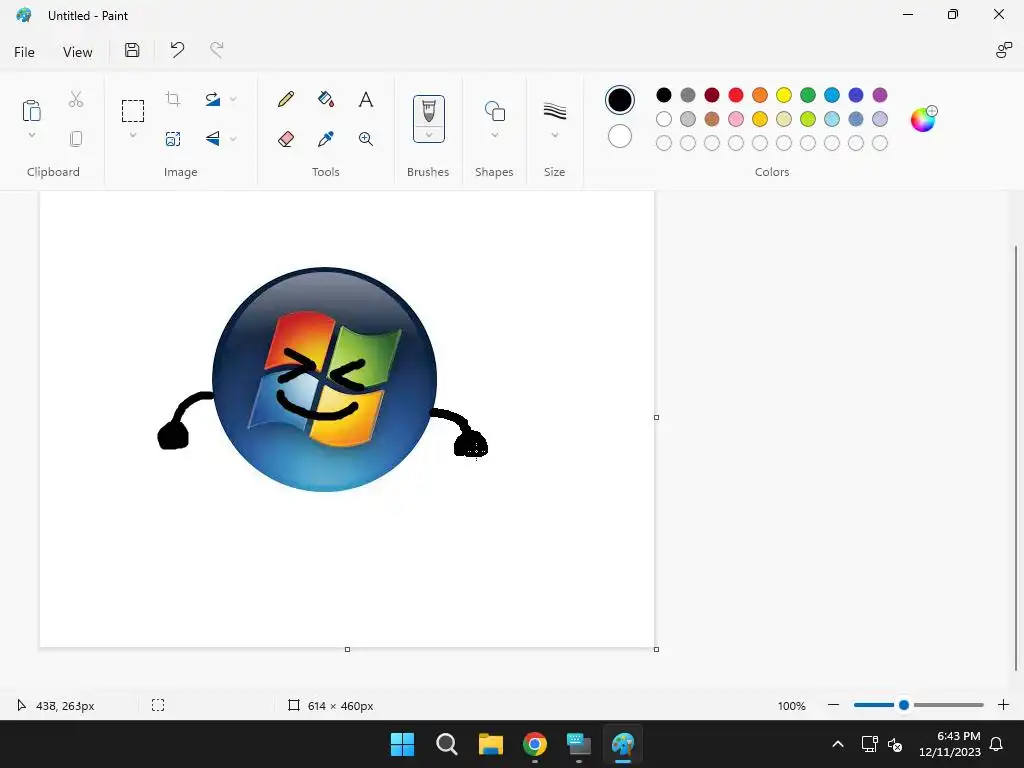
Task: Expand the Size dropdown chevron
Action: tap(554, 135)
